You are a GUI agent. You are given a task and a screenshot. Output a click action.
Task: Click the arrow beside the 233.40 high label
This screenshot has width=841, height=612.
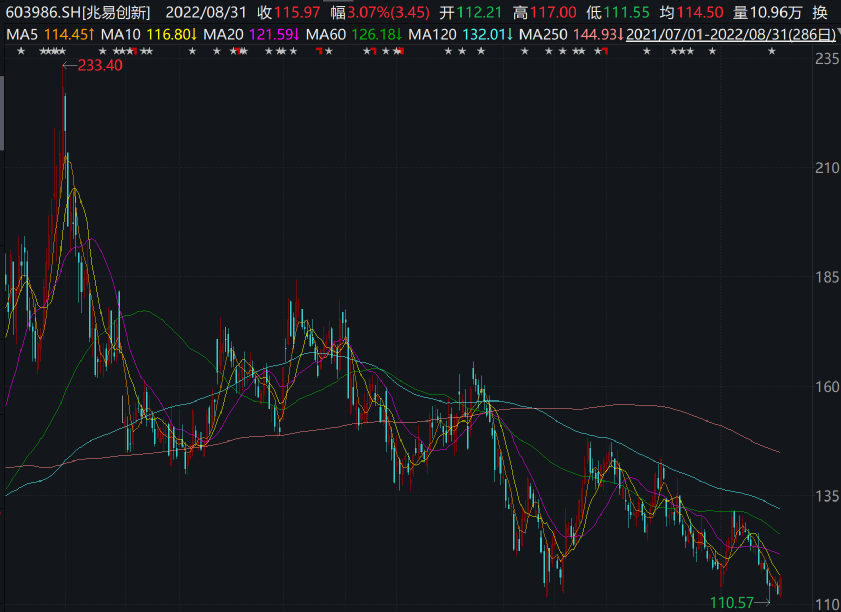pyautogui.click(x=68, y=66)
